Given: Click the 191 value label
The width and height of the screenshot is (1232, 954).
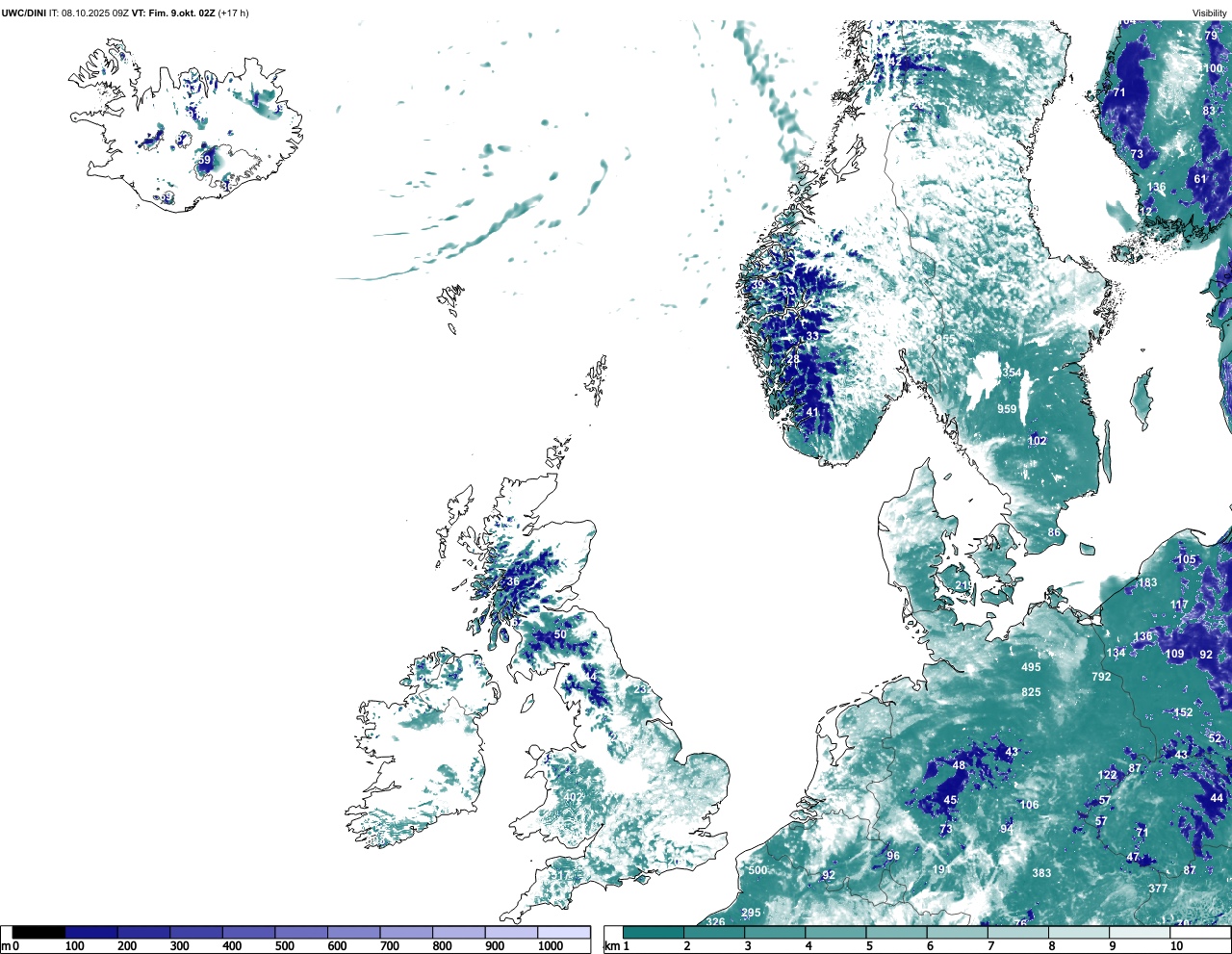Looking at the screenshot, I should click(941, 869).
